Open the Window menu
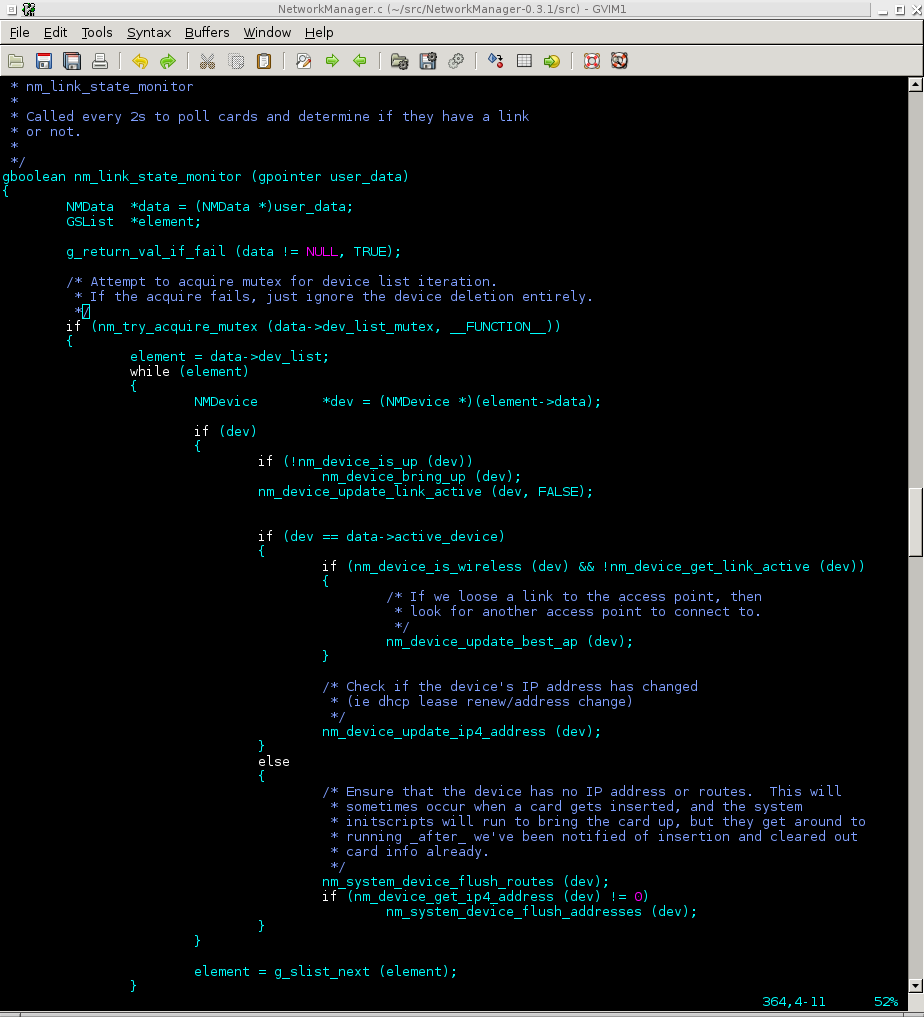Screen dimensions: 924x1017 267,32
